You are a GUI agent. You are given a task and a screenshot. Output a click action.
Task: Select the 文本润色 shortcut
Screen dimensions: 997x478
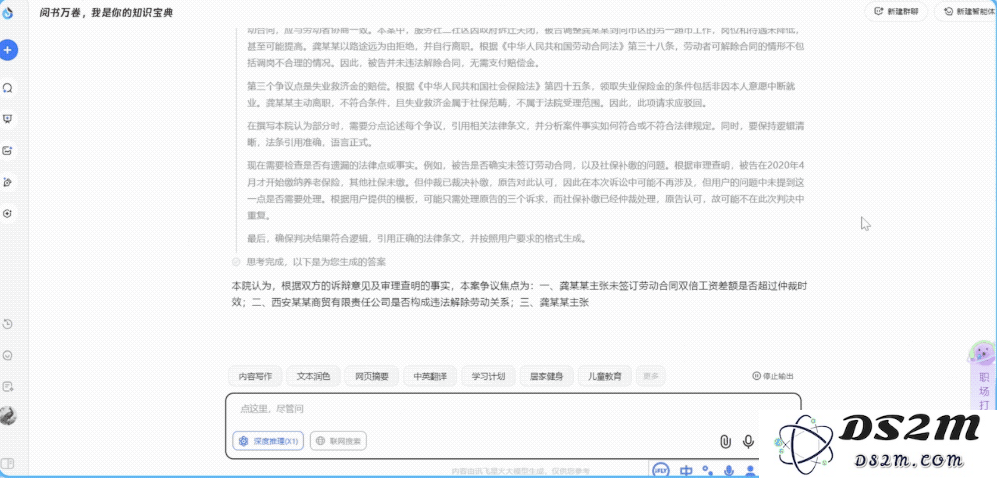pyautogui.click(x=313, y=376)
